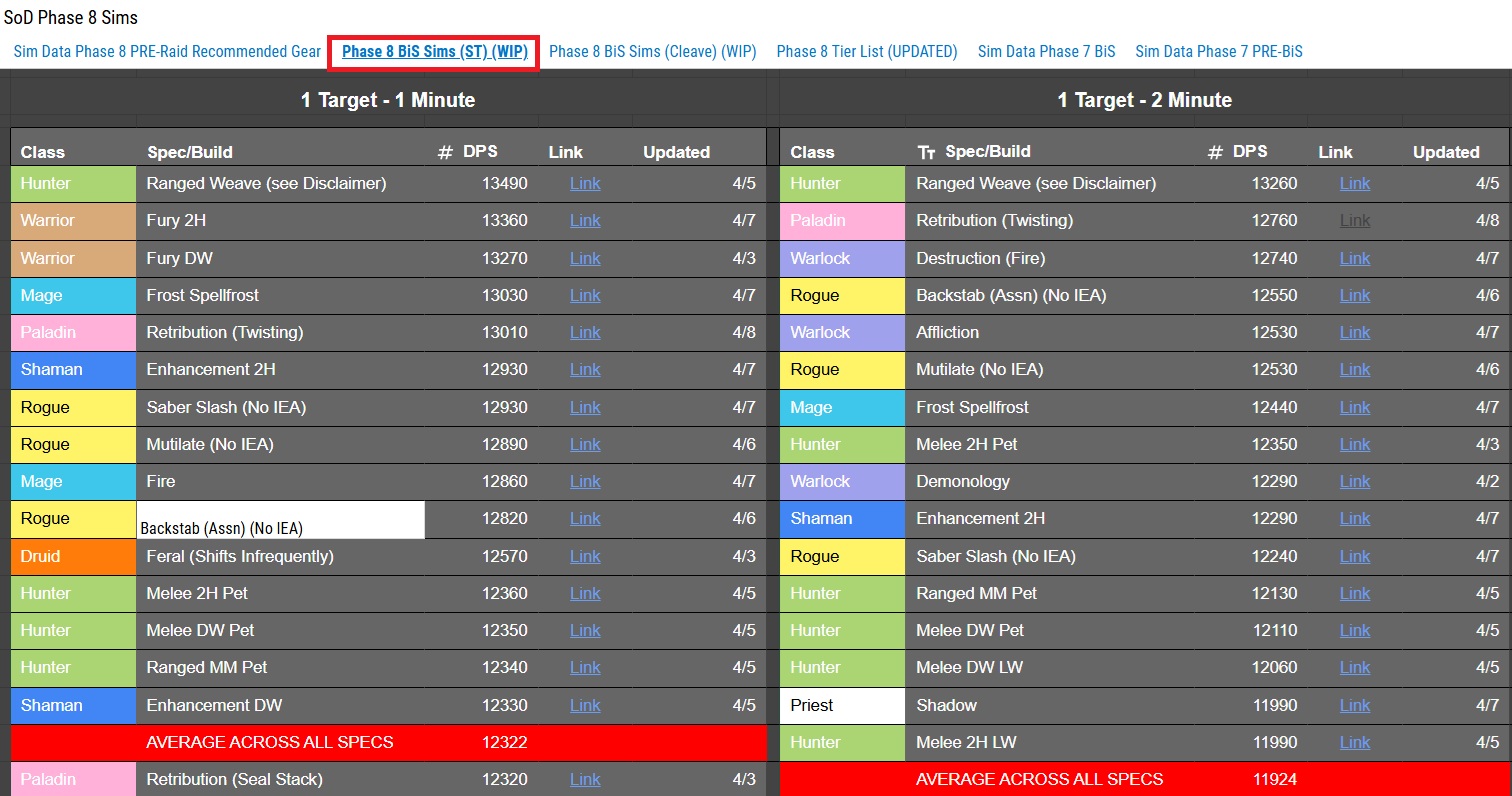Switch to Phase 8 BiS Sims (Cleave) tab

(x=653, y=52)
